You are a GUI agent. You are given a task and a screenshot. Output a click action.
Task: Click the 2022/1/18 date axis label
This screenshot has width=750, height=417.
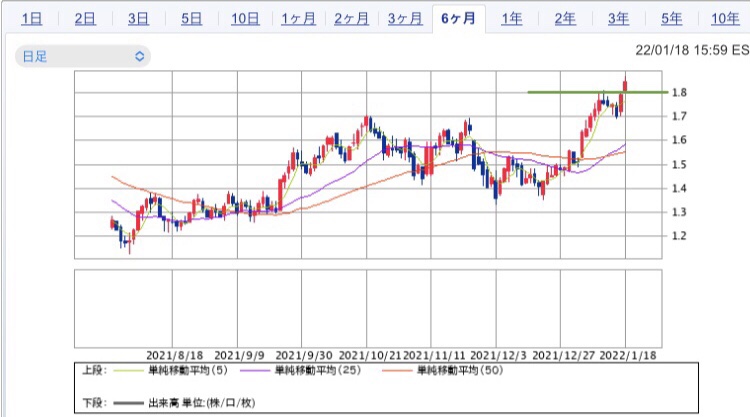(x=628, y=355)
